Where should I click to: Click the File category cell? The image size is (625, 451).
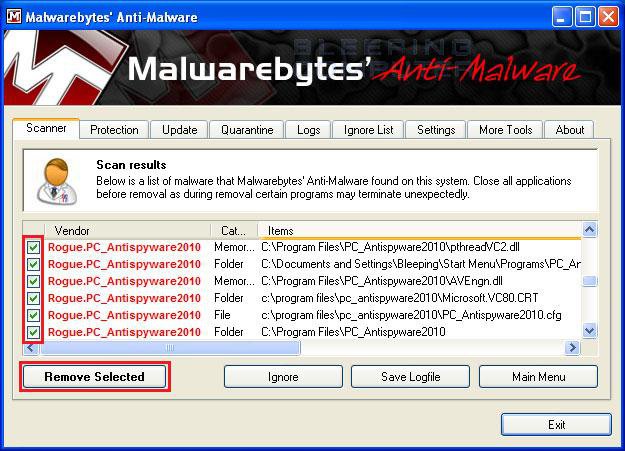(222, 315)
